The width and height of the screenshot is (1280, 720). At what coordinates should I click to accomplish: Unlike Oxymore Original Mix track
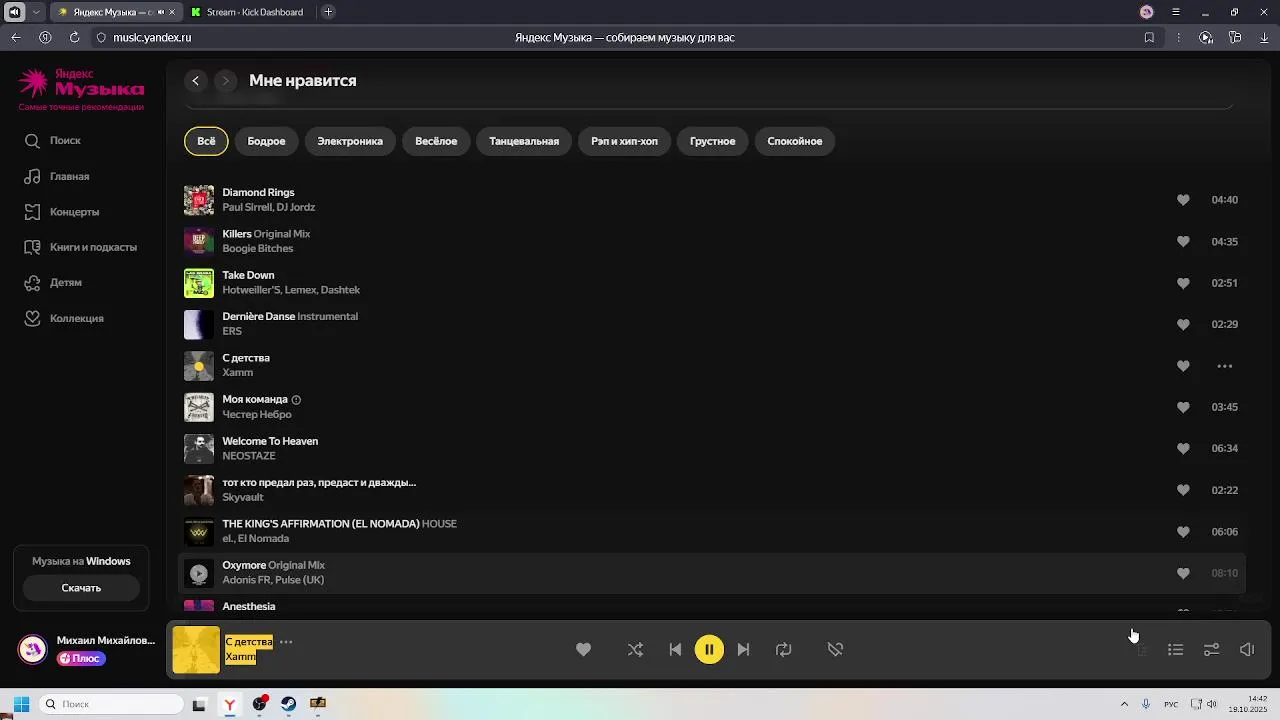pos(1183,573)
